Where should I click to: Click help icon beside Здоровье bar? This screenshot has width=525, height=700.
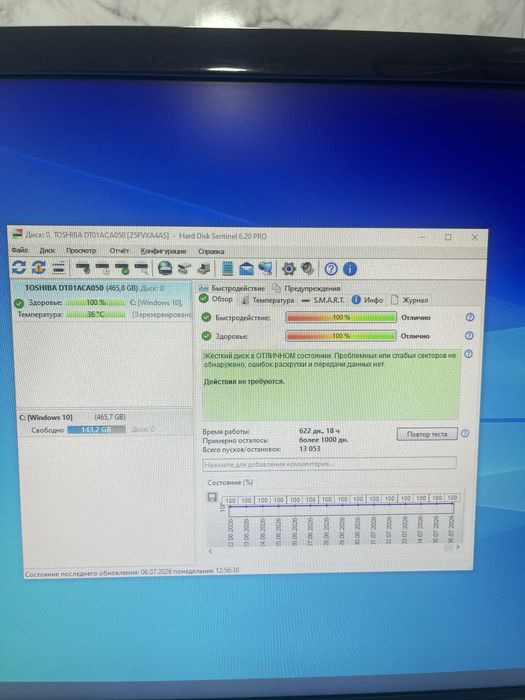[x=470, y=335]
